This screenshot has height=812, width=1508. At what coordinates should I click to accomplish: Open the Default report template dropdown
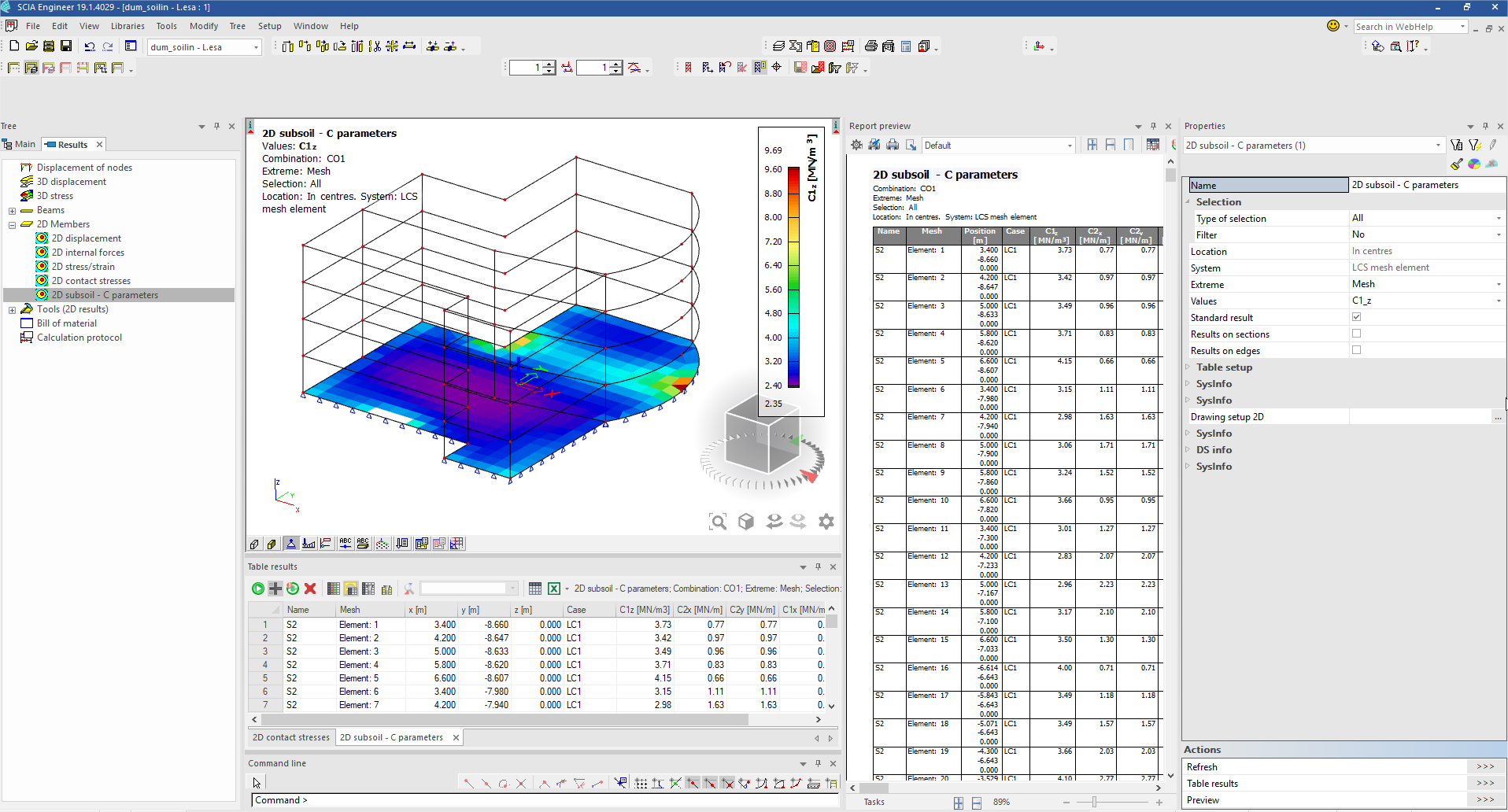tap(1070, 146)
